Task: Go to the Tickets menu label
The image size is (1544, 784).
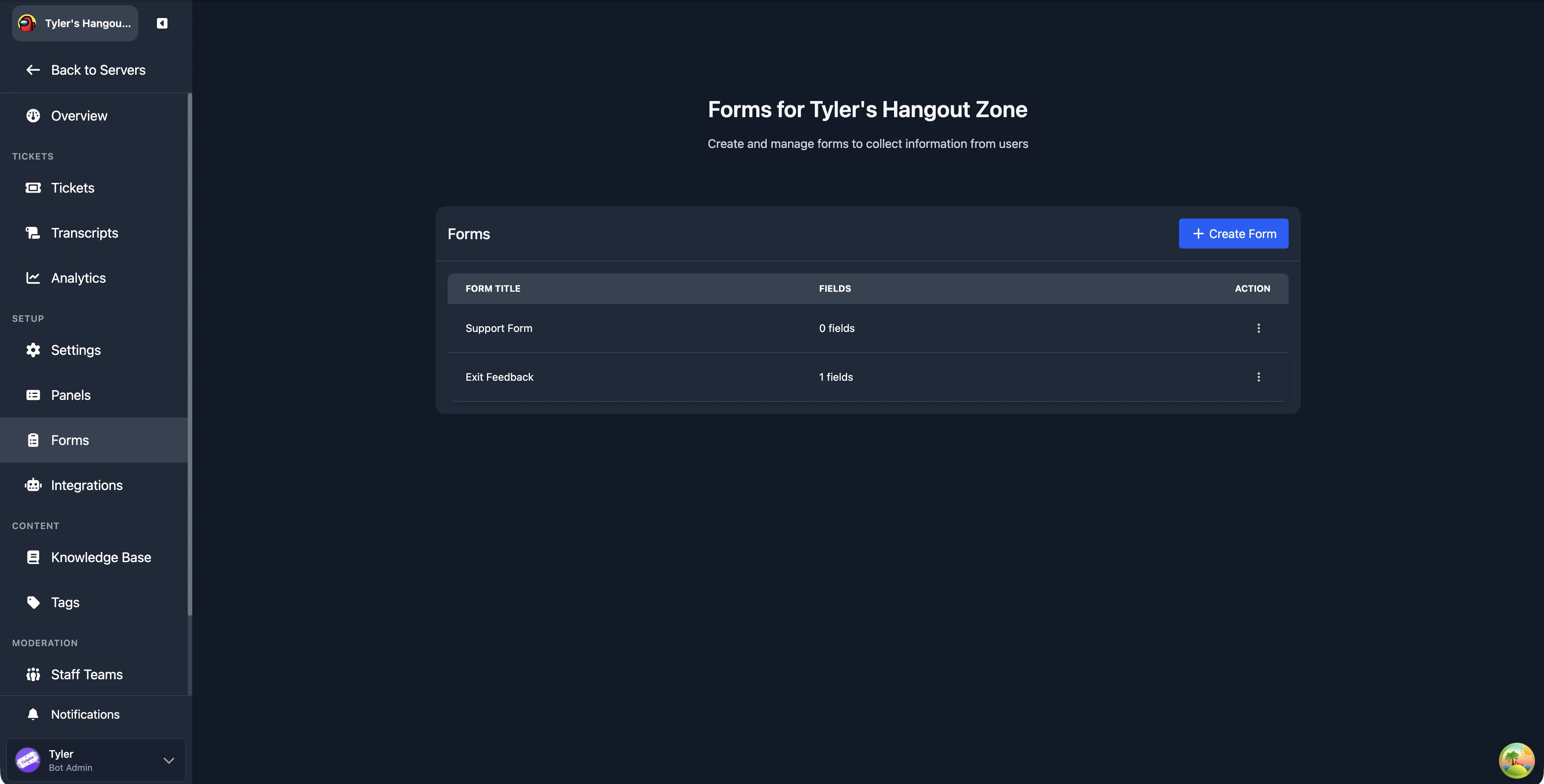Action: (72, 188)
